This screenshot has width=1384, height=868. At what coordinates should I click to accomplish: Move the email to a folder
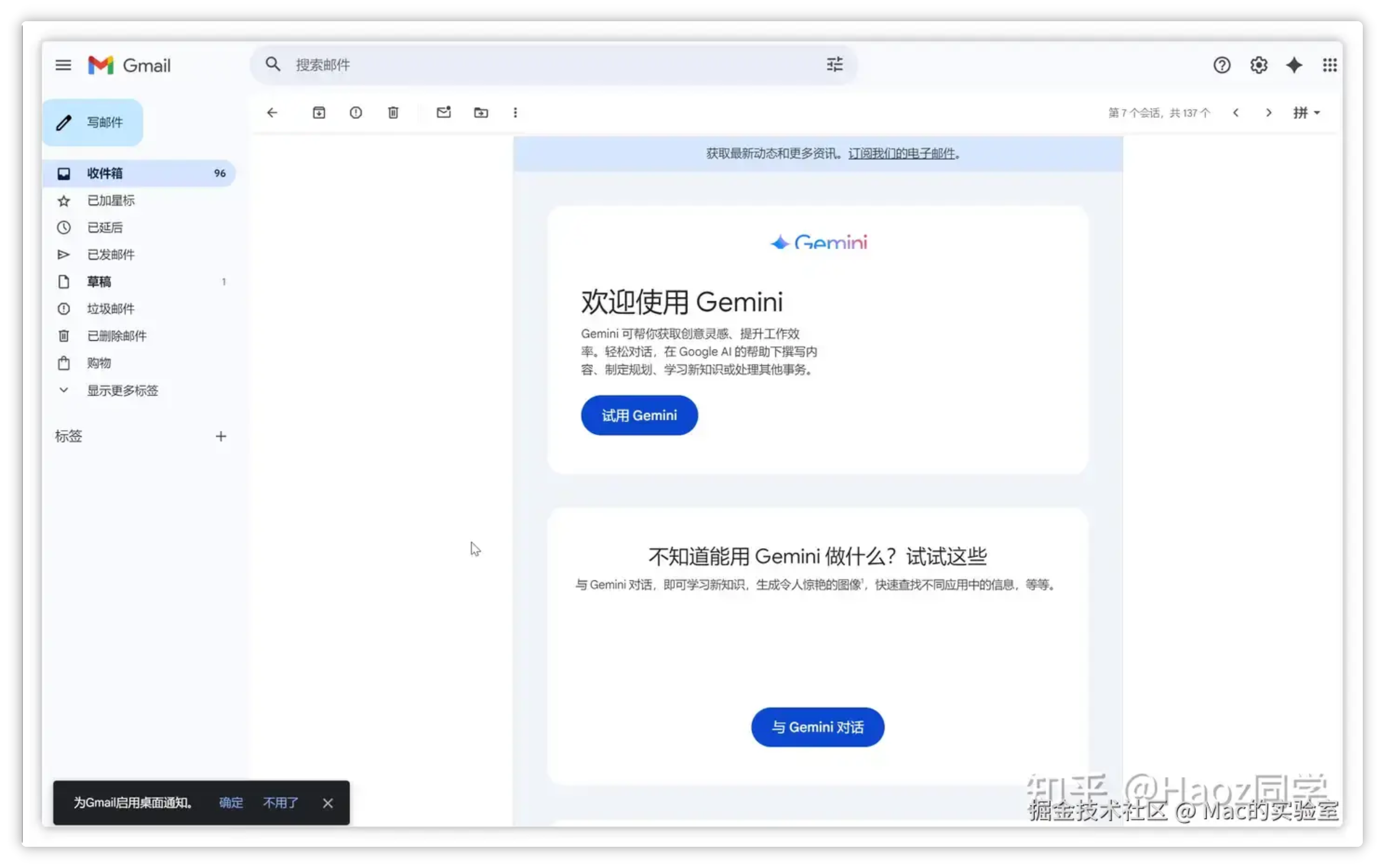[x=481, y=113]
